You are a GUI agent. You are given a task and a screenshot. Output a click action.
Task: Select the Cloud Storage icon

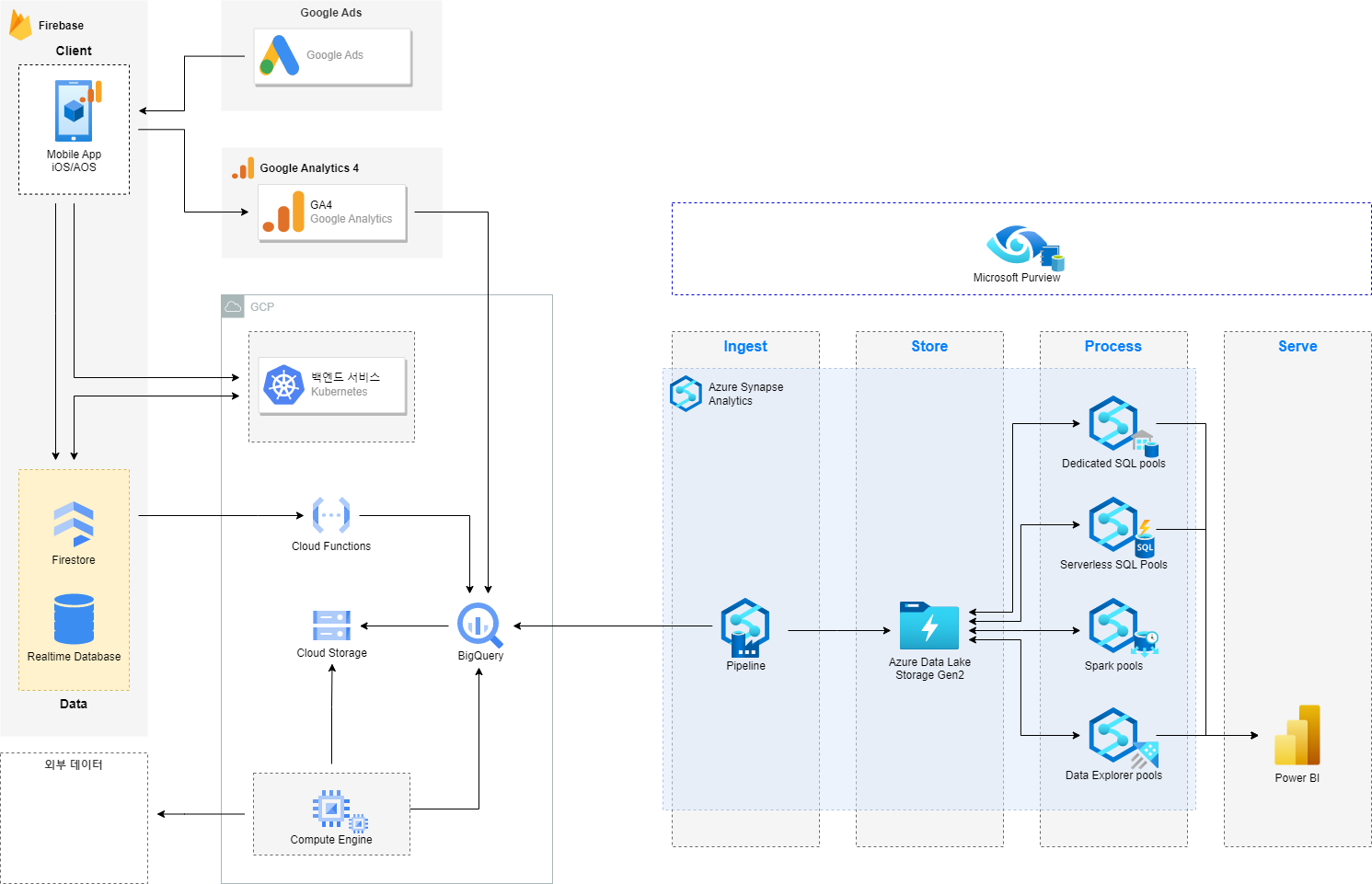point(331,626)
